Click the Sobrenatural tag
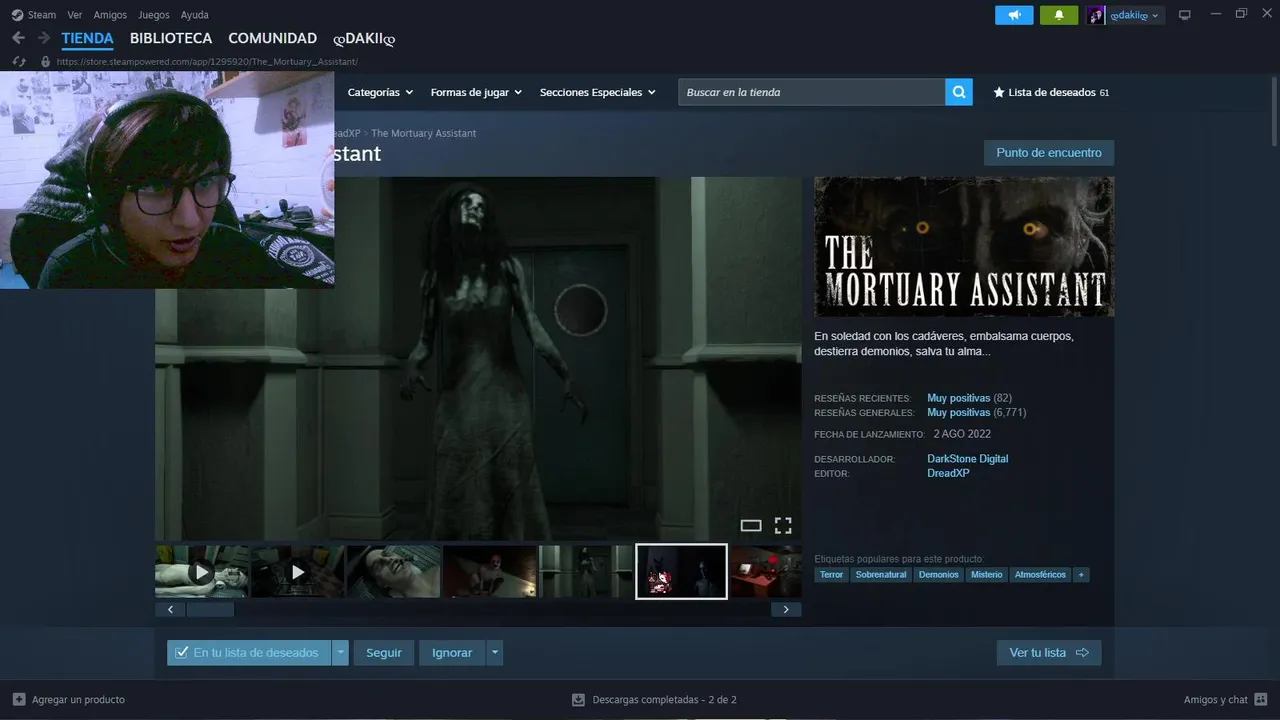 (x=881, y=575)
